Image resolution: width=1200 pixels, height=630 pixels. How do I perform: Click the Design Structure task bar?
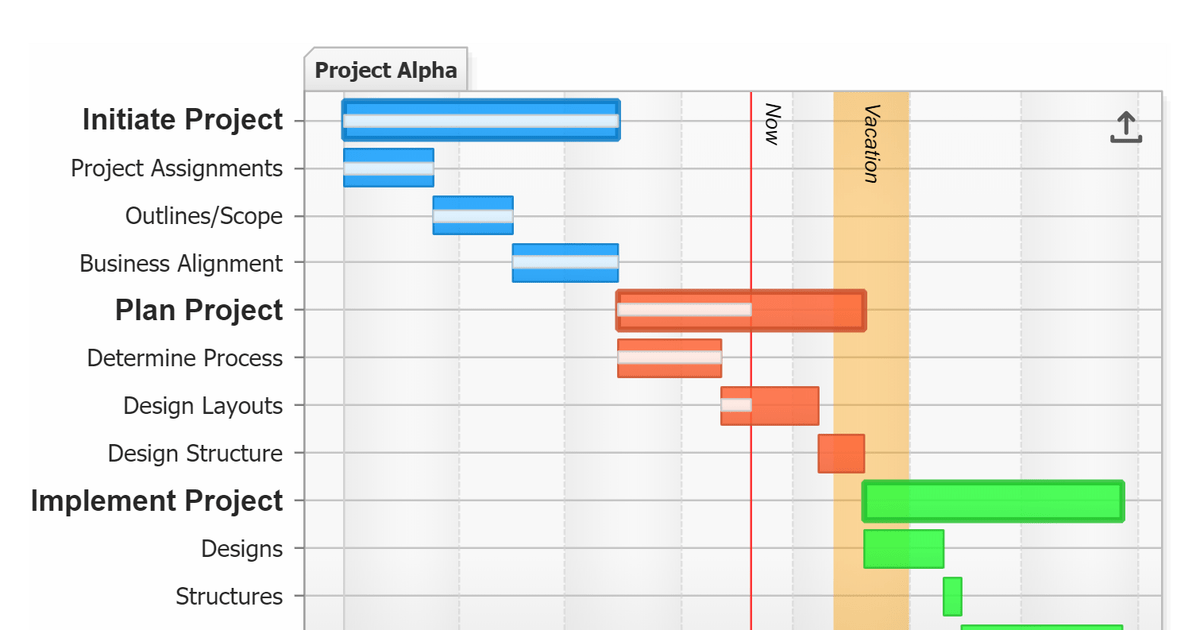point(842,452)
